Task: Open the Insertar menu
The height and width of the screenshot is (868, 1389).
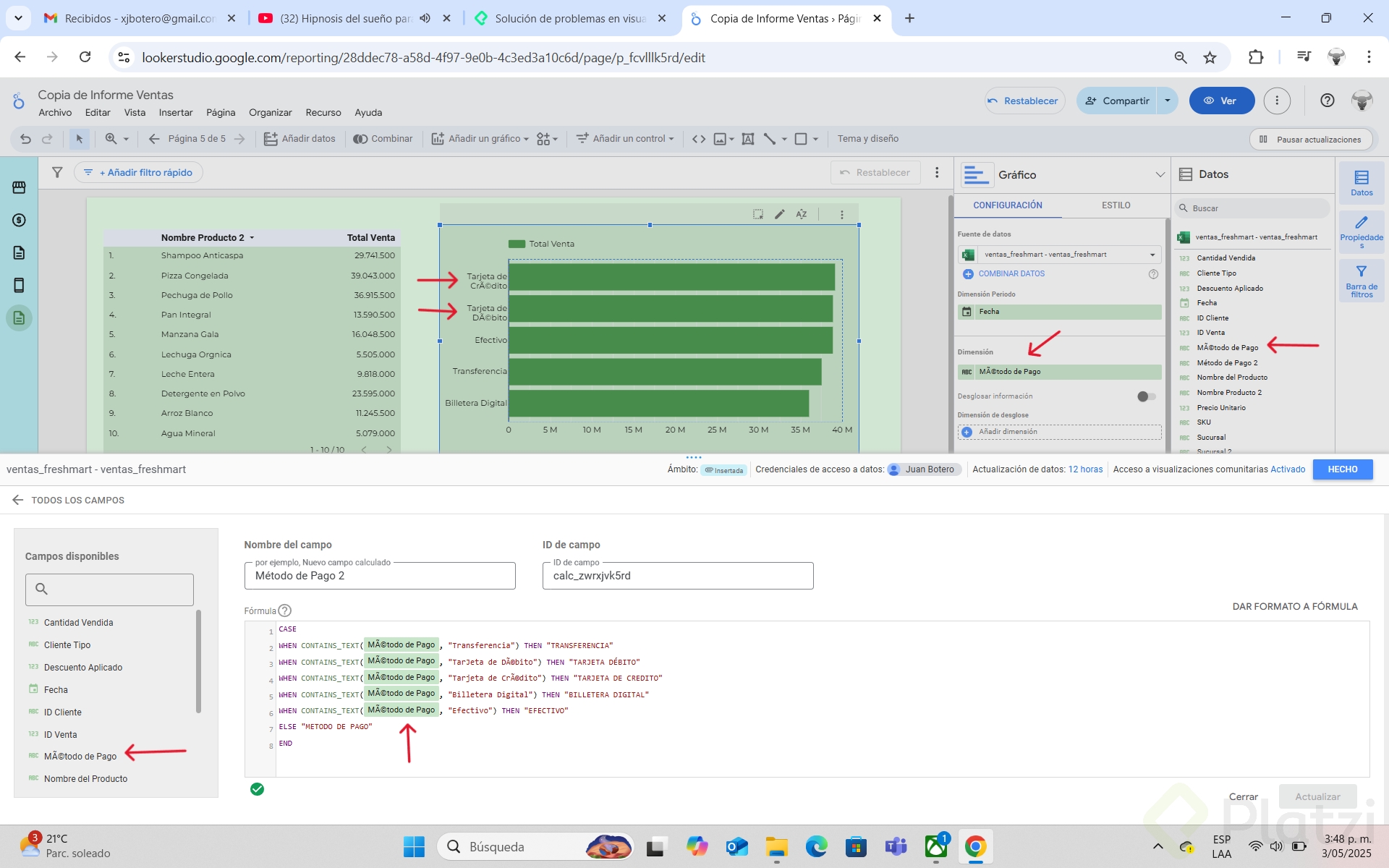Action: coord(176,113)
